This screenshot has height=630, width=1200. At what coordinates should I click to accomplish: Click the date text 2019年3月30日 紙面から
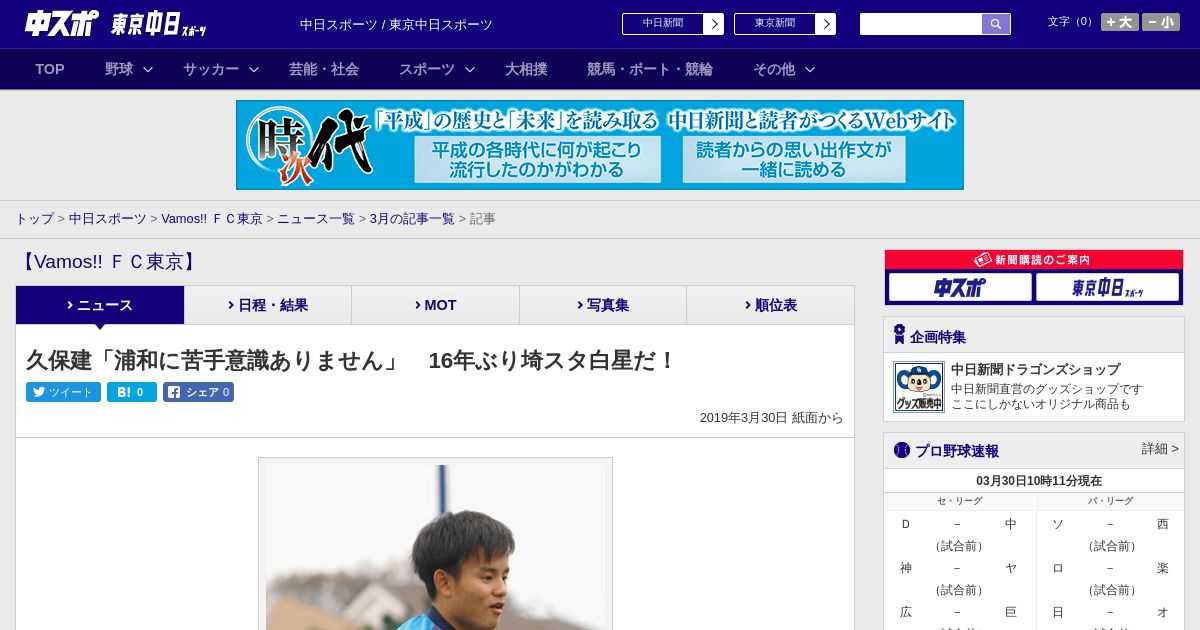click(771, 418)
